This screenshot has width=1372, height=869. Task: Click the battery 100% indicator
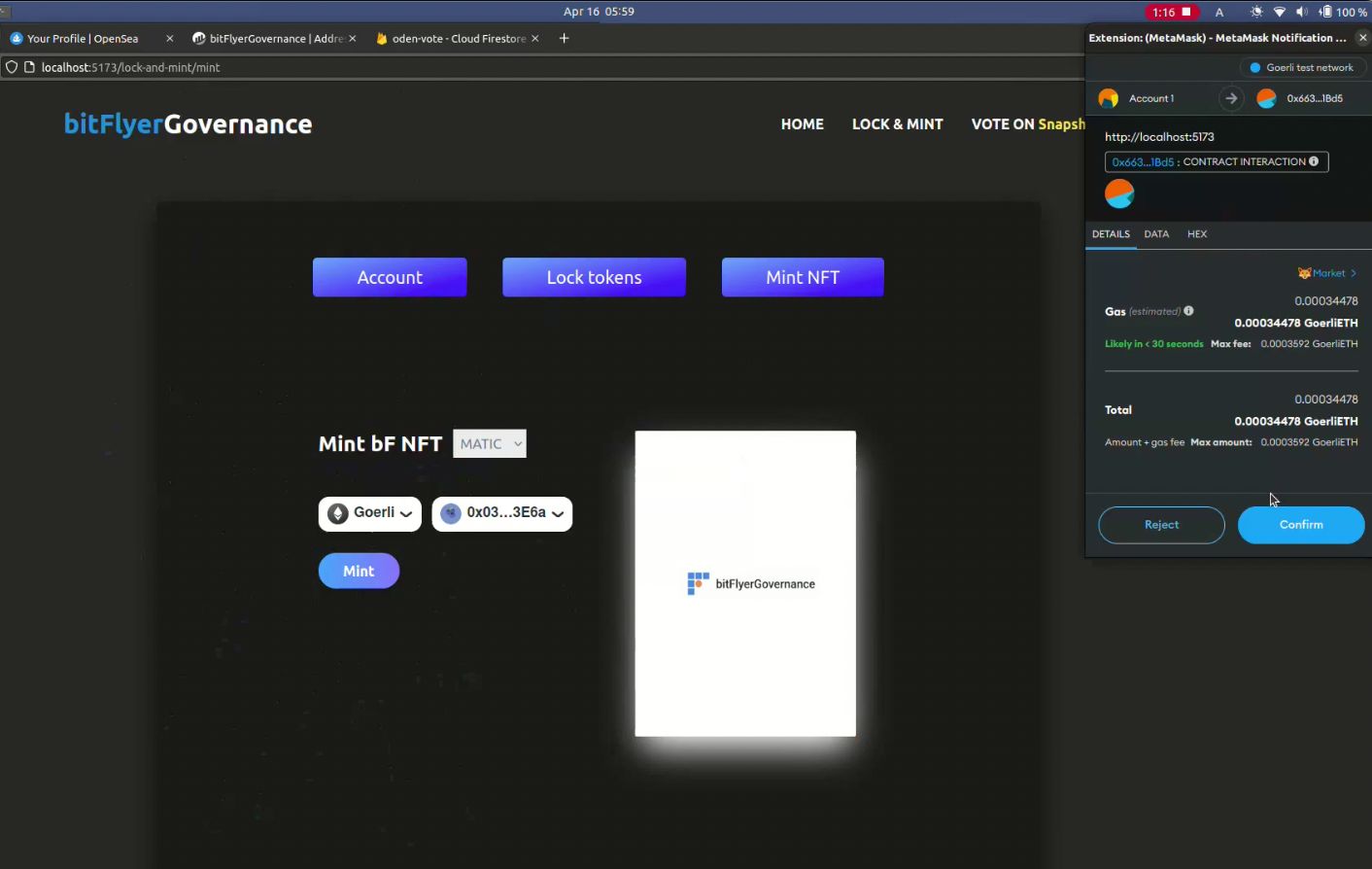(x=1344, y=12)
